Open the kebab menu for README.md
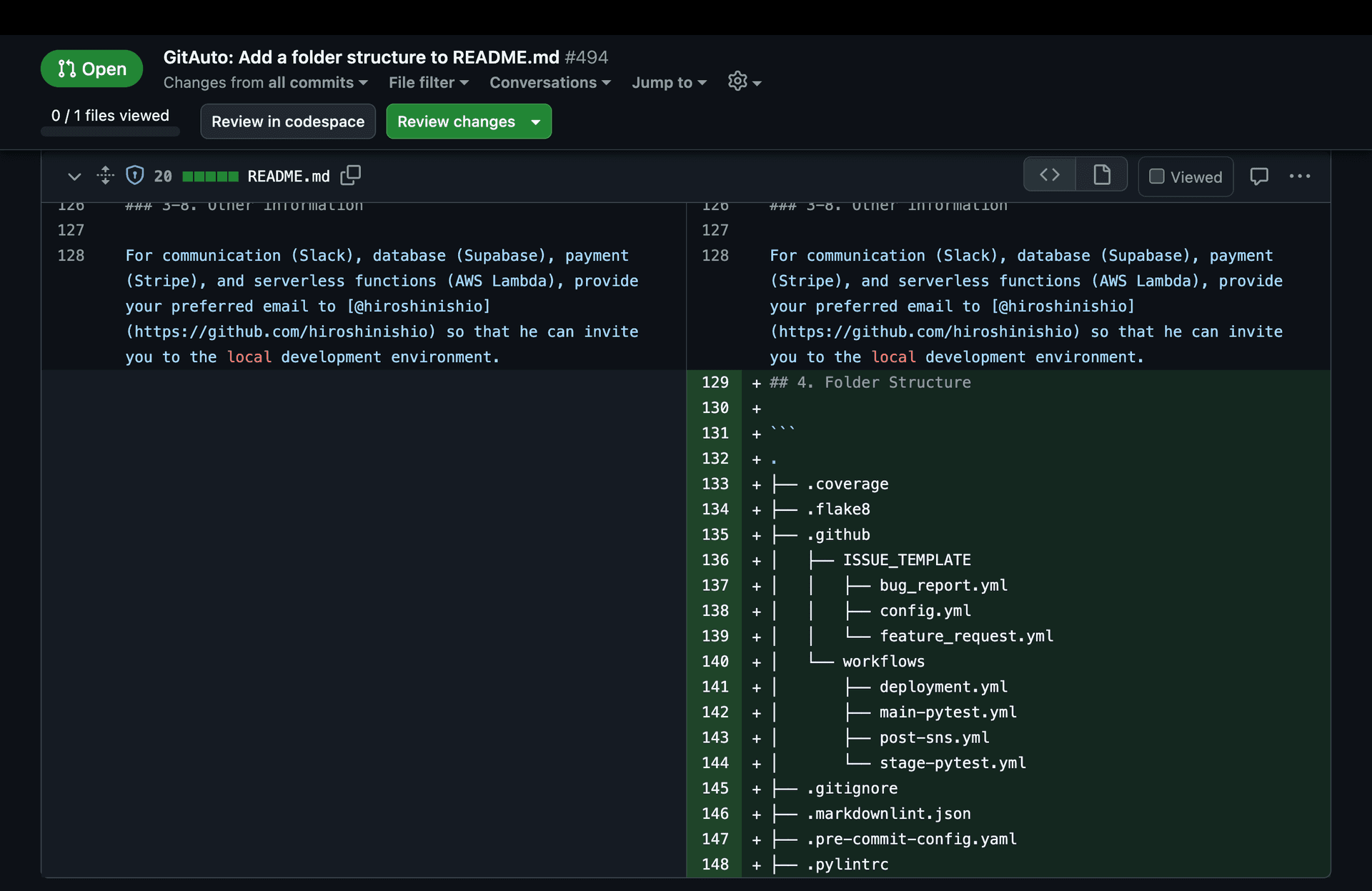Image resolution: width=1372 pixels, height=891 pixels. click(x=1301, y=176)
